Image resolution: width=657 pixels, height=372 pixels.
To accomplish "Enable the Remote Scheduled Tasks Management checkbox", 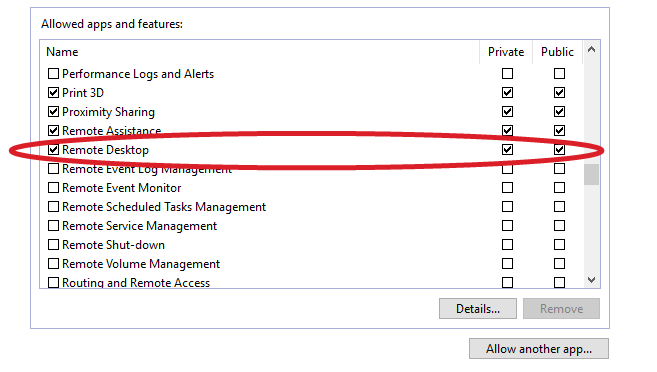I will pyautogui.click(x=53, y=207).
